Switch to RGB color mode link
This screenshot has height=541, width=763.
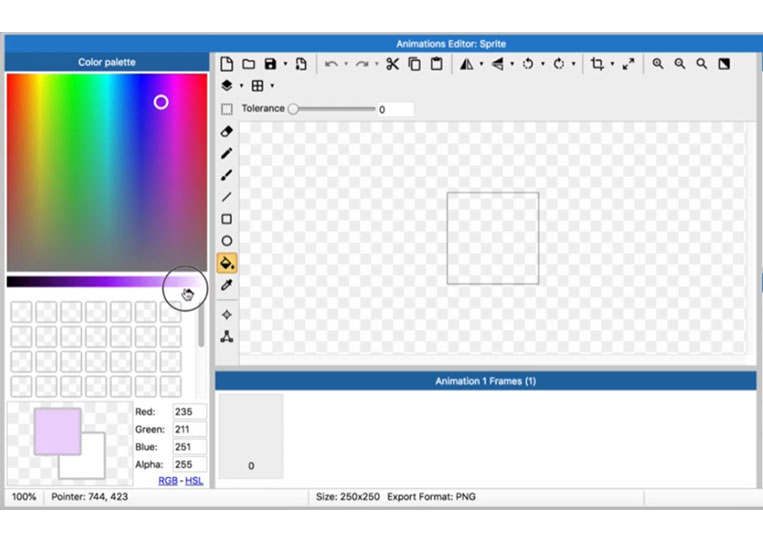point(168,481)
